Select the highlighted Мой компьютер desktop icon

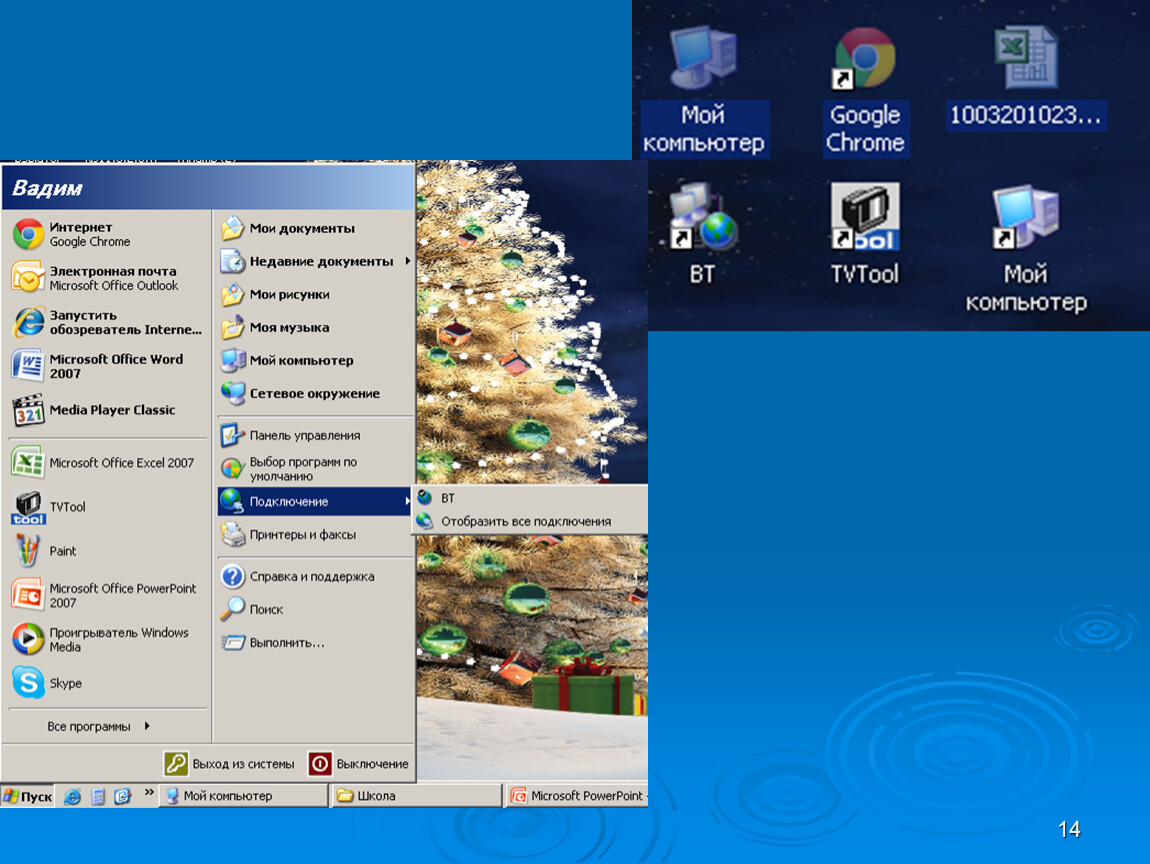(x=703, y=92)
